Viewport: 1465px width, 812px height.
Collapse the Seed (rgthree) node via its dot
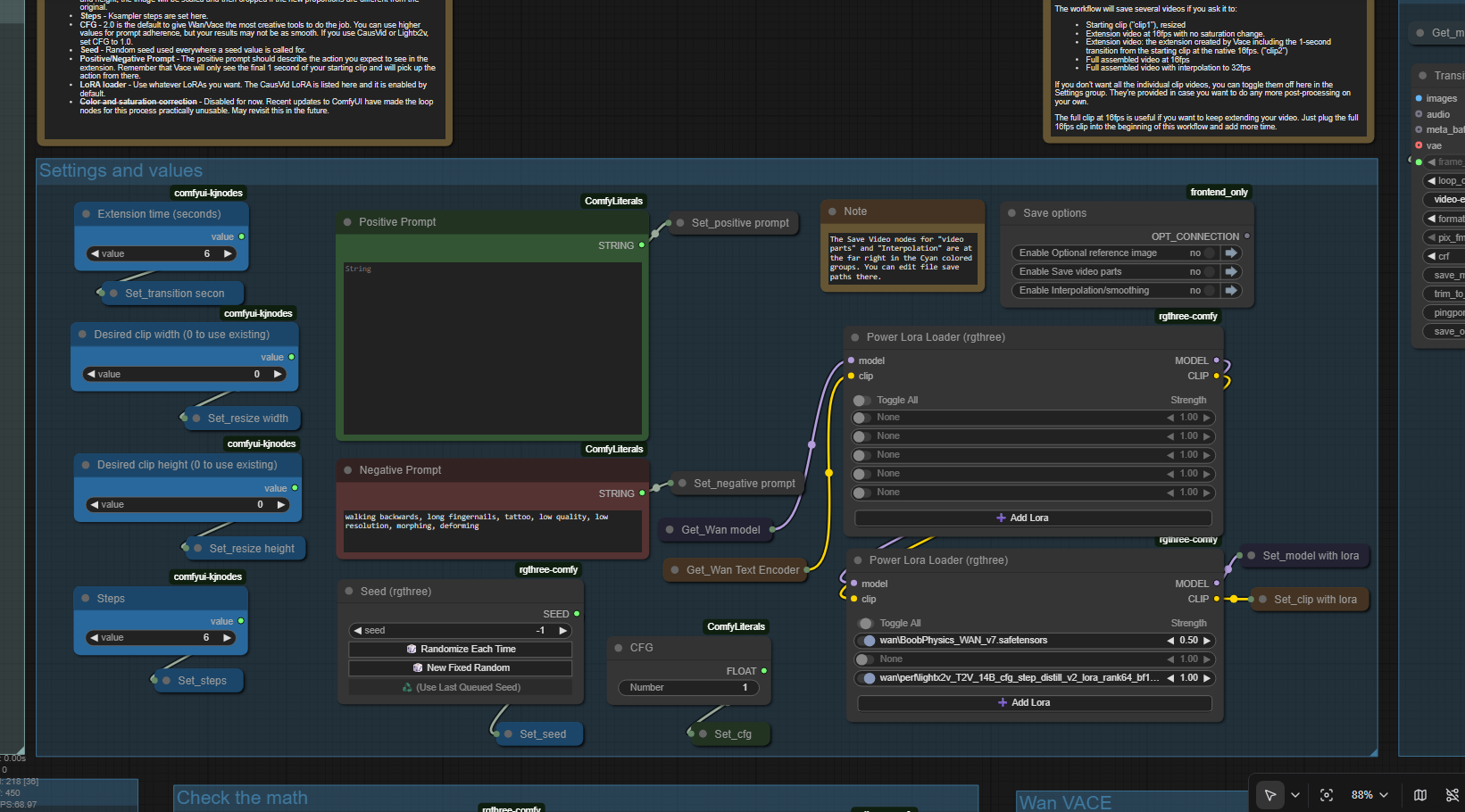tap(349, 592)
